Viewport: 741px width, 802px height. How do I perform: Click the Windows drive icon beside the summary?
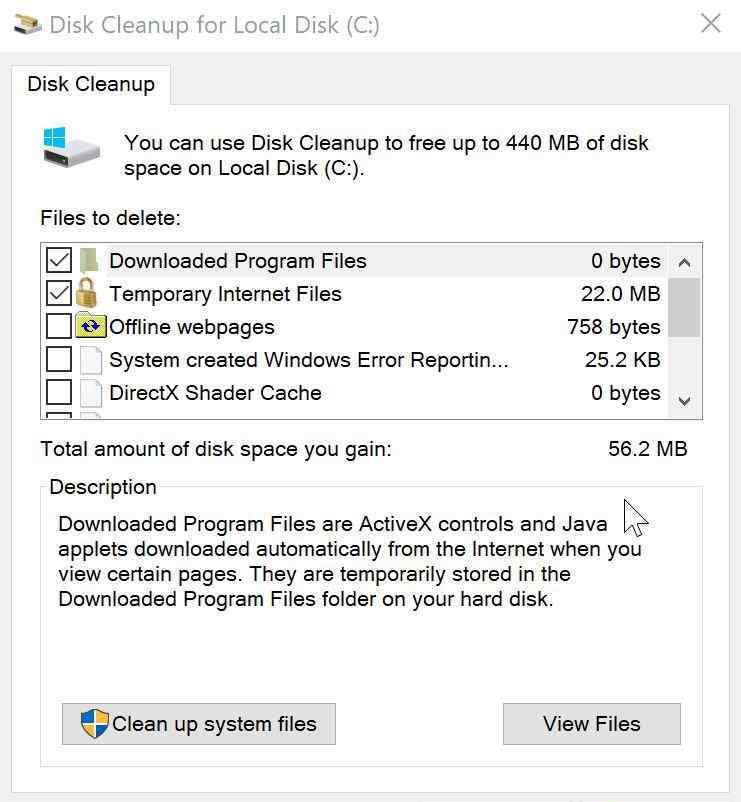click(71, 147)
